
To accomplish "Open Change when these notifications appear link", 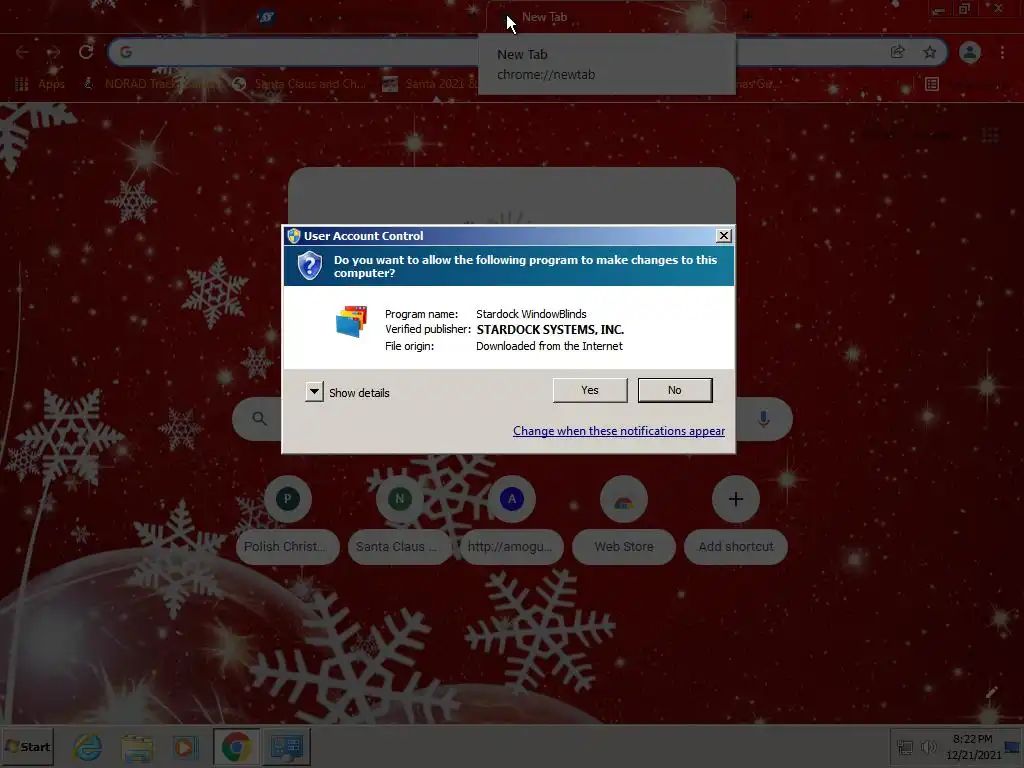I will click(618, 430).
